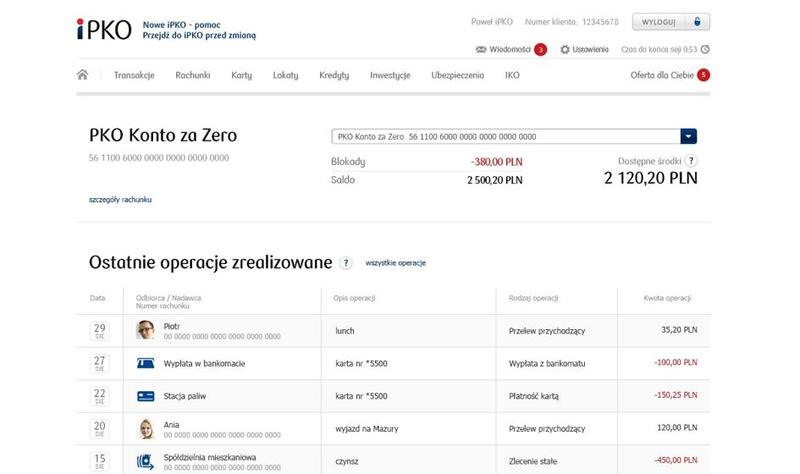Click the date badge 27 SIE
This screenshot has height=474, width=800.
(x=99, y=363)
